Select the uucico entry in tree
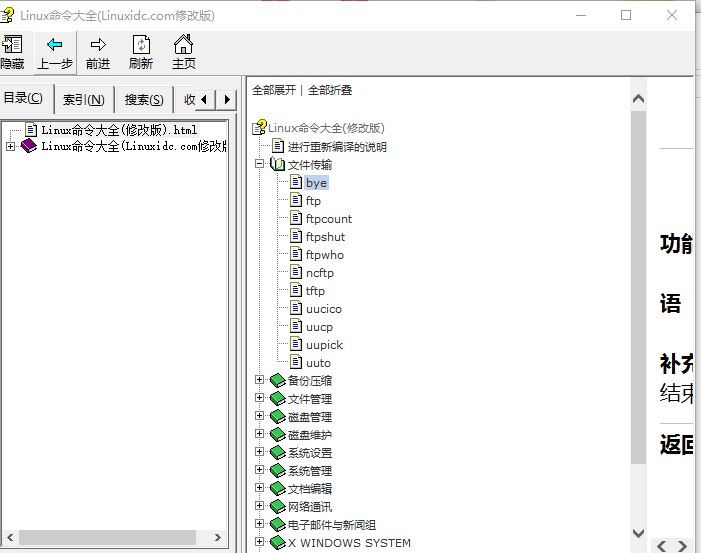Viewport: 701px width, 553px height. 323,309
